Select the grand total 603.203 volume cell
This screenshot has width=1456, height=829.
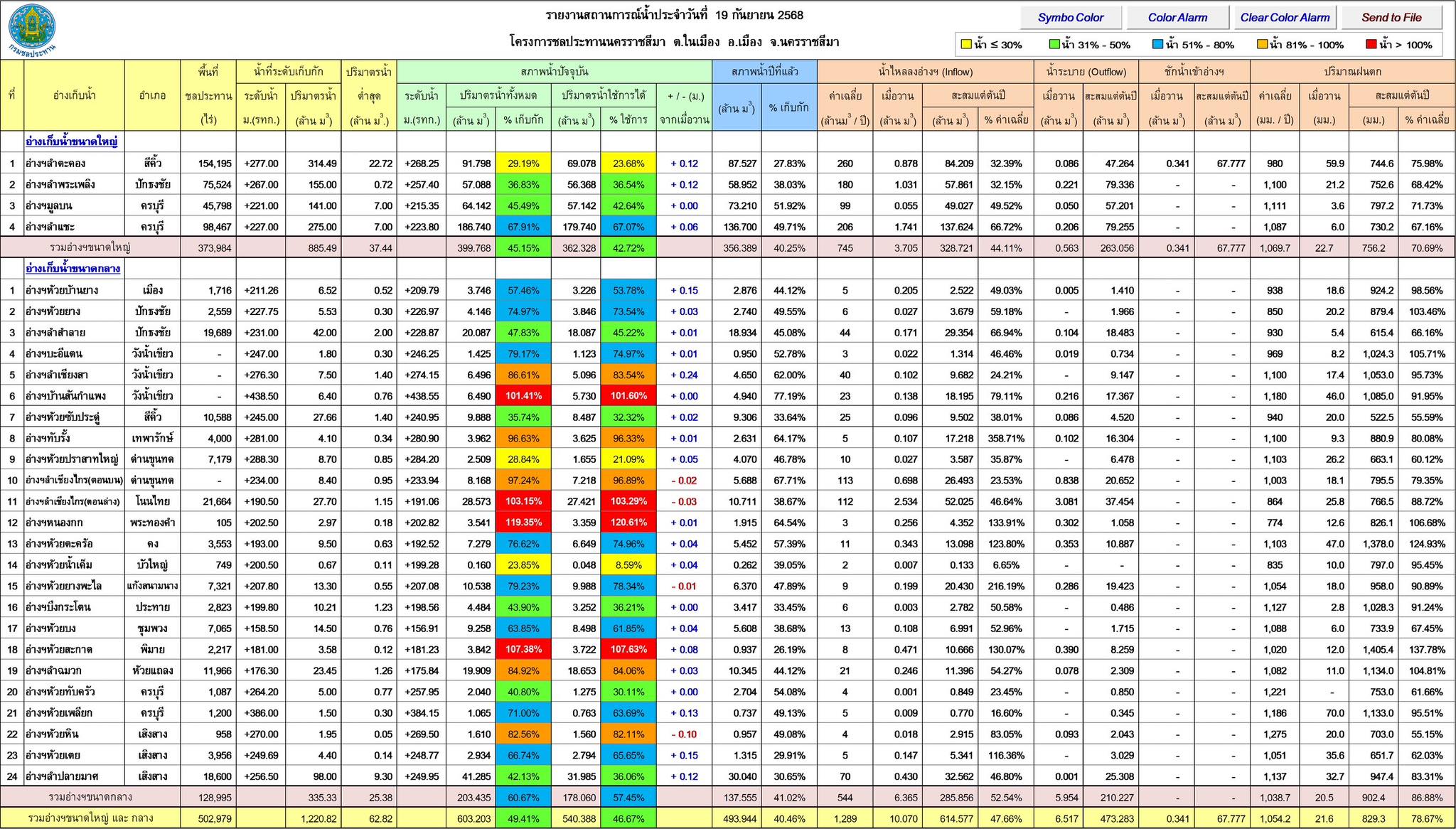click(471, 818)
